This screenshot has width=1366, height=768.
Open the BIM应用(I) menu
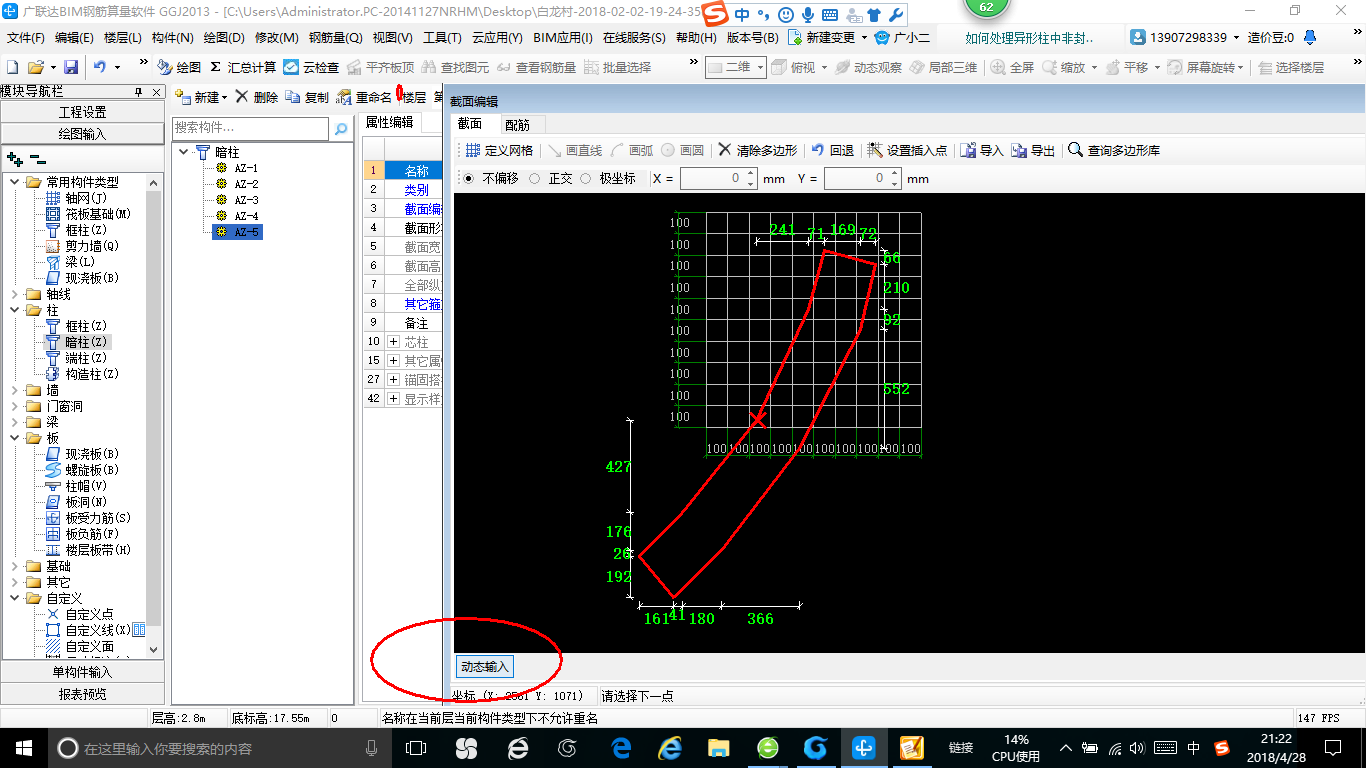tap(563, 38)
